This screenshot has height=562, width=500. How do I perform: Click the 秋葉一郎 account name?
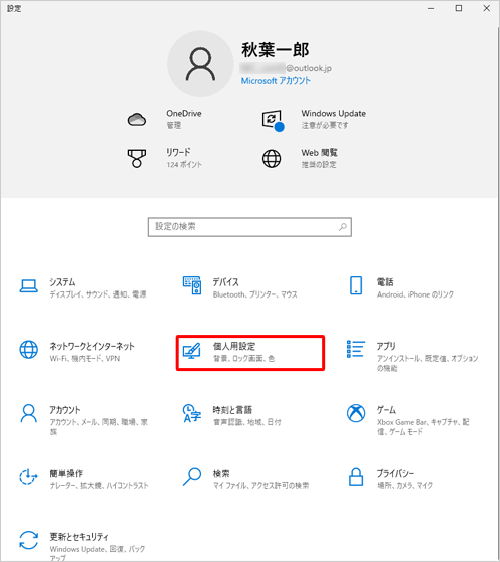[x=275, y=50]
